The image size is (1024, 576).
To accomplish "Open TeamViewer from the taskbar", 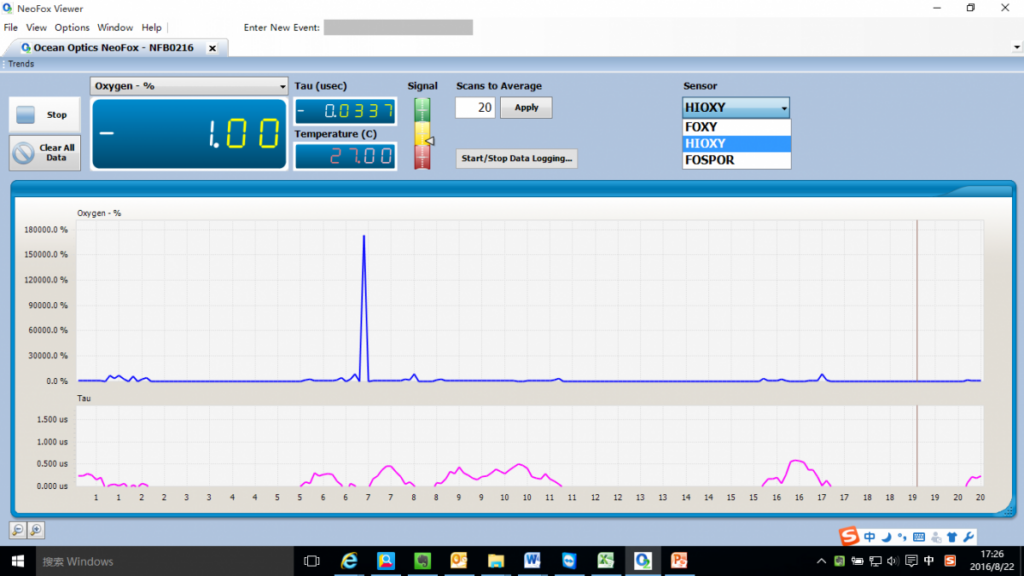I will click(569, 561).
